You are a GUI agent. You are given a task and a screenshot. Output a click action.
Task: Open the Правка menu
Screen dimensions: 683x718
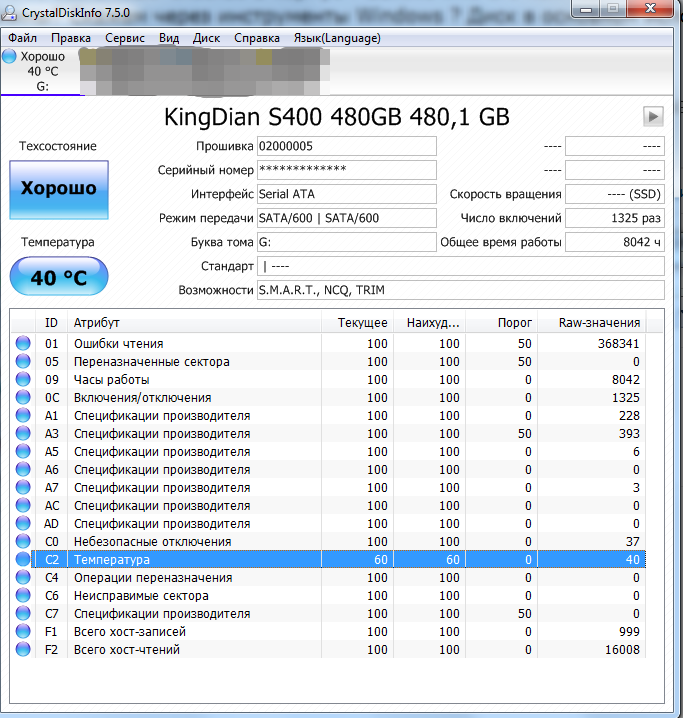point(71,38)
